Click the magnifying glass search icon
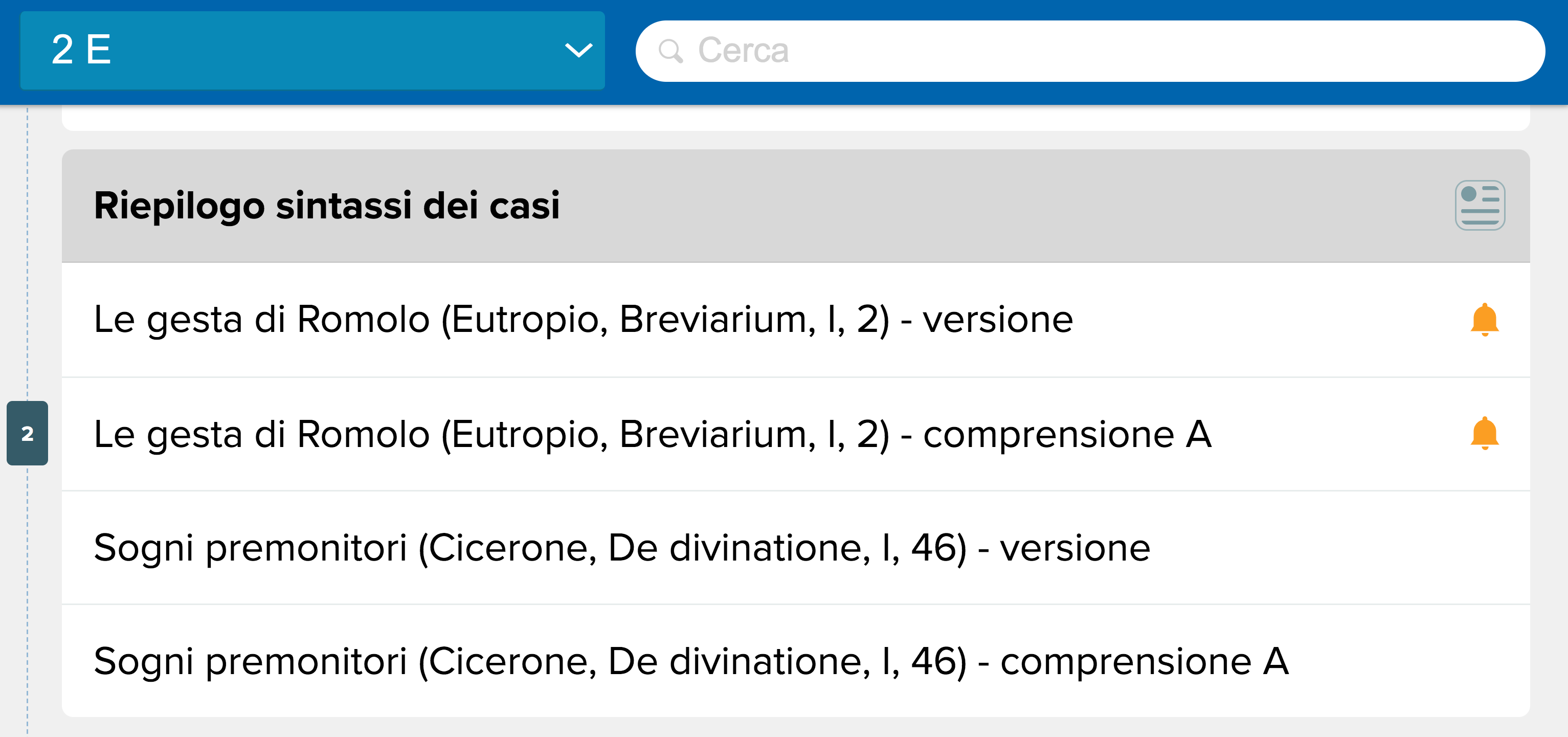The width and height of the screenshot is (1568, 737). point(671,51)
